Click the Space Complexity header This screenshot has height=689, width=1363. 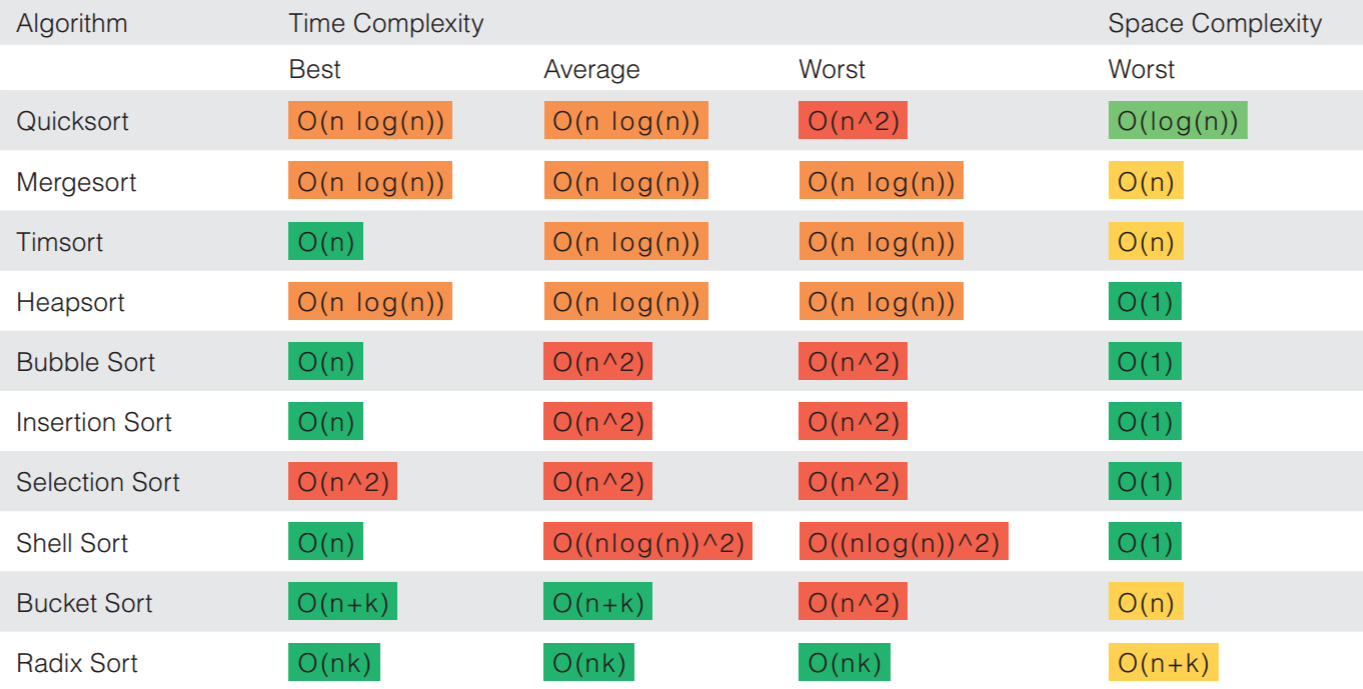[1215, 23]
